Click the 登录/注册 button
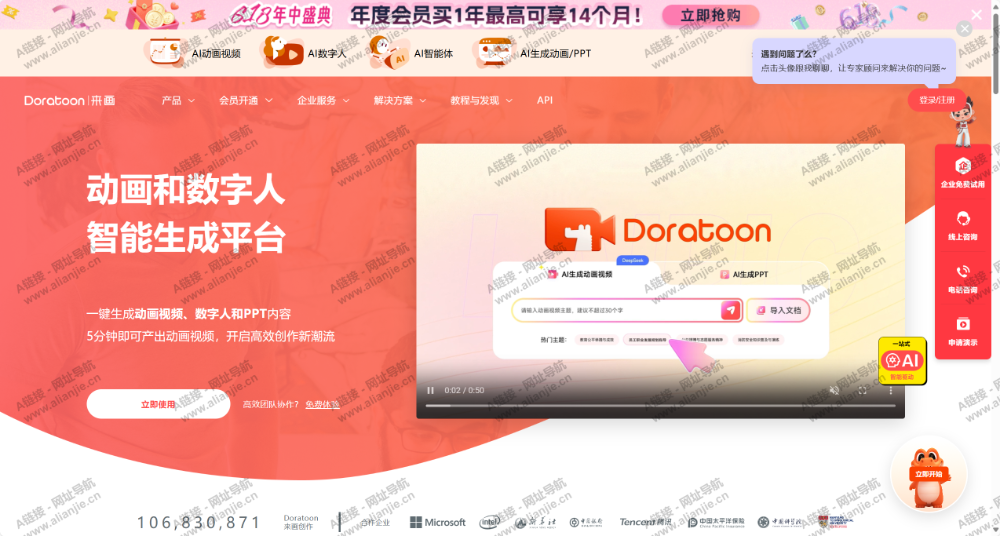Image resolution: width=1000 pixels, height=536 pixels. point(937,100)
